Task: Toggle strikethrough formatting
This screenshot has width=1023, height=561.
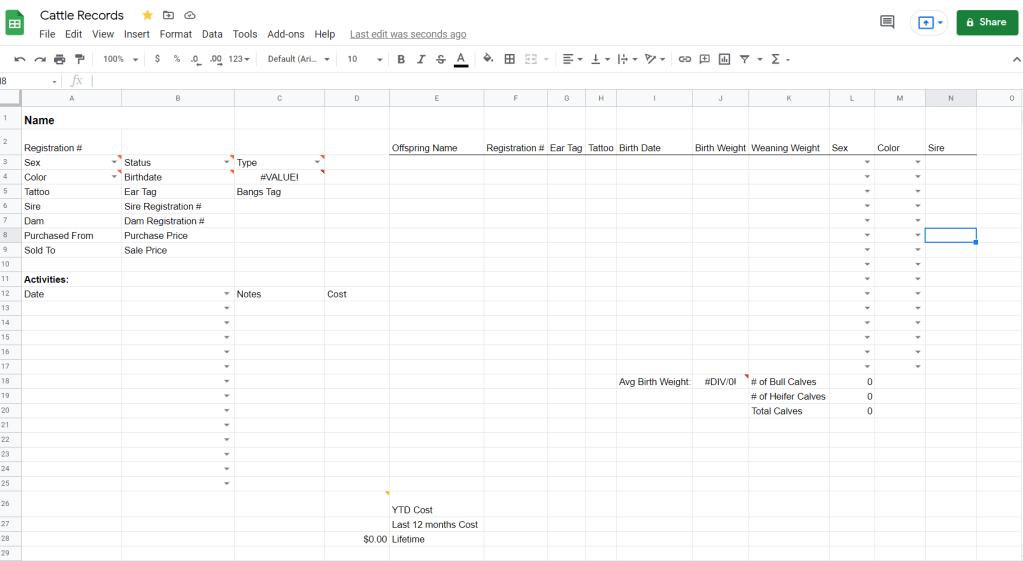Action: [441, 59]
